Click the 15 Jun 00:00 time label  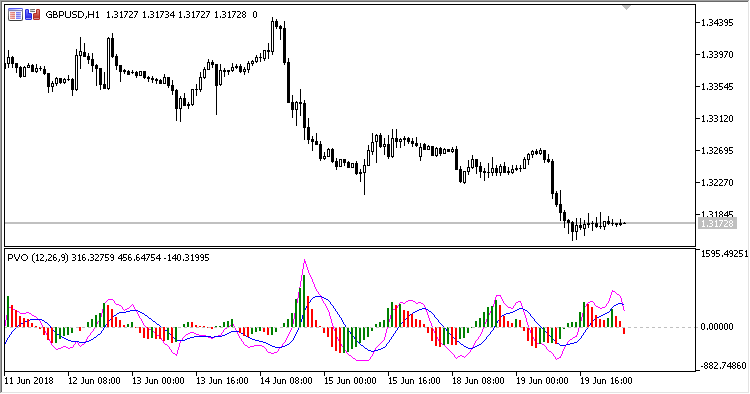[x=350, y=381]
